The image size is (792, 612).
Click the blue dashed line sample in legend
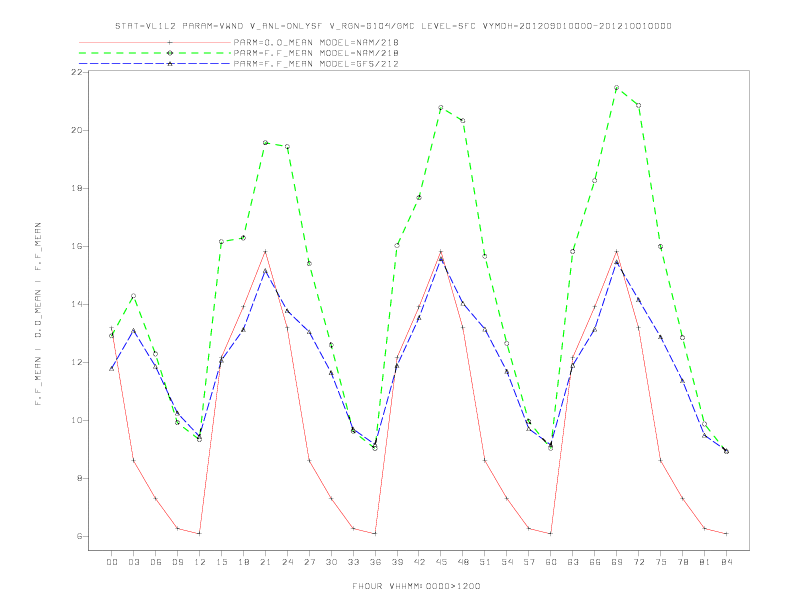coord(155,64)
